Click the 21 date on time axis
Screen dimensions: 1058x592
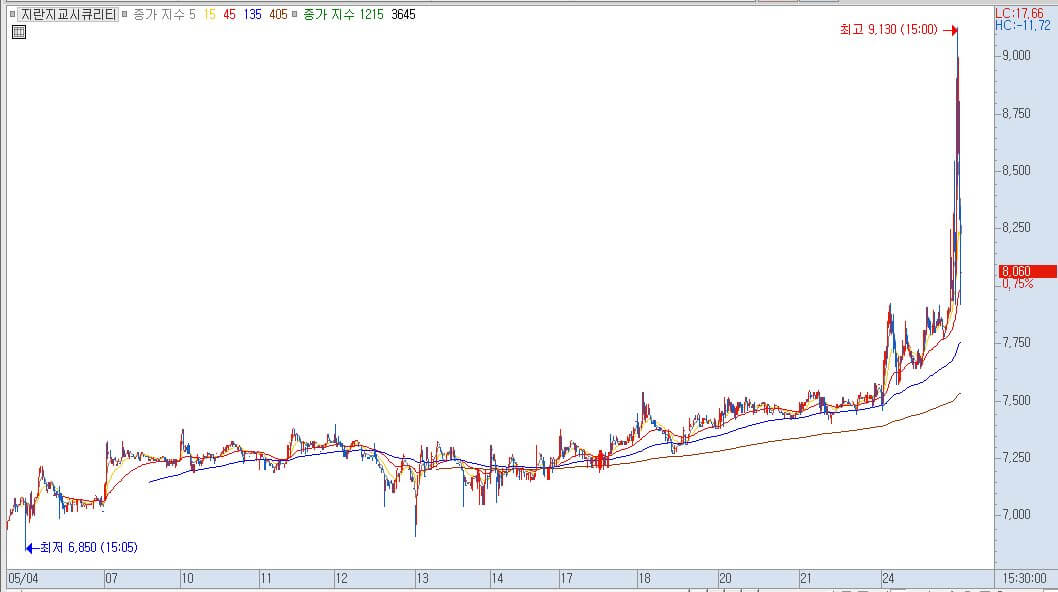pyautogui.click(x=806, y=578)
